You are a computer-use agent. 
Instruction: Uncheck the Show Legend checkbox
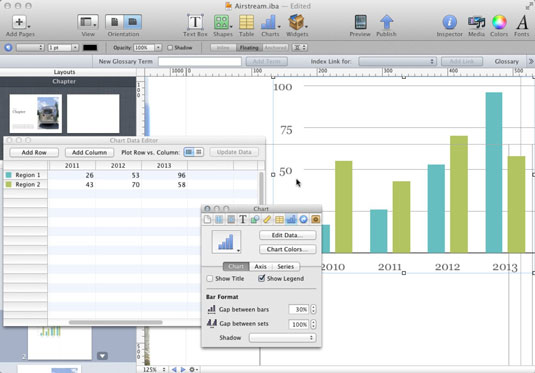[x=261, y=278]
